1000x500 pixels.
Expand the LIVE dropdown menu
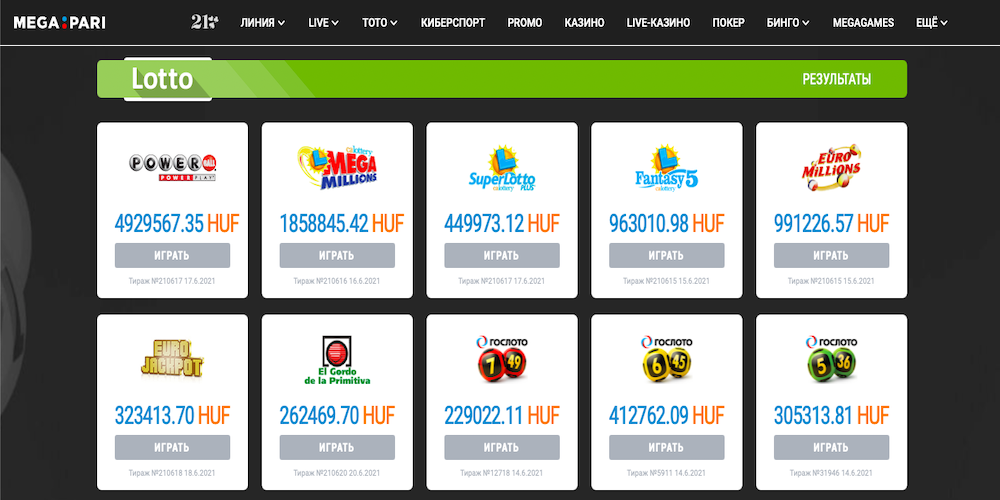click(x=324, y=22)
